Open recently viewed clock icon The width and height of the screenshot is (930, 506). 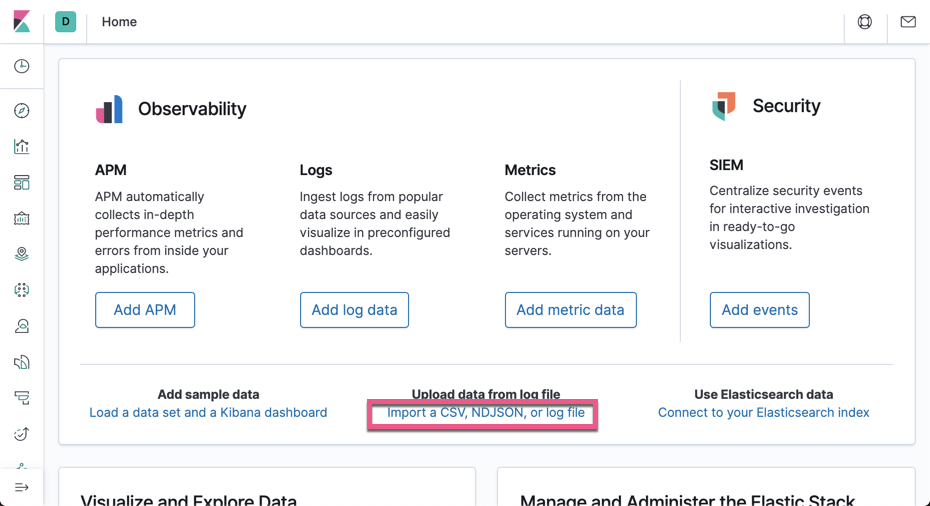pyautogui.click(x=21, y=66)
